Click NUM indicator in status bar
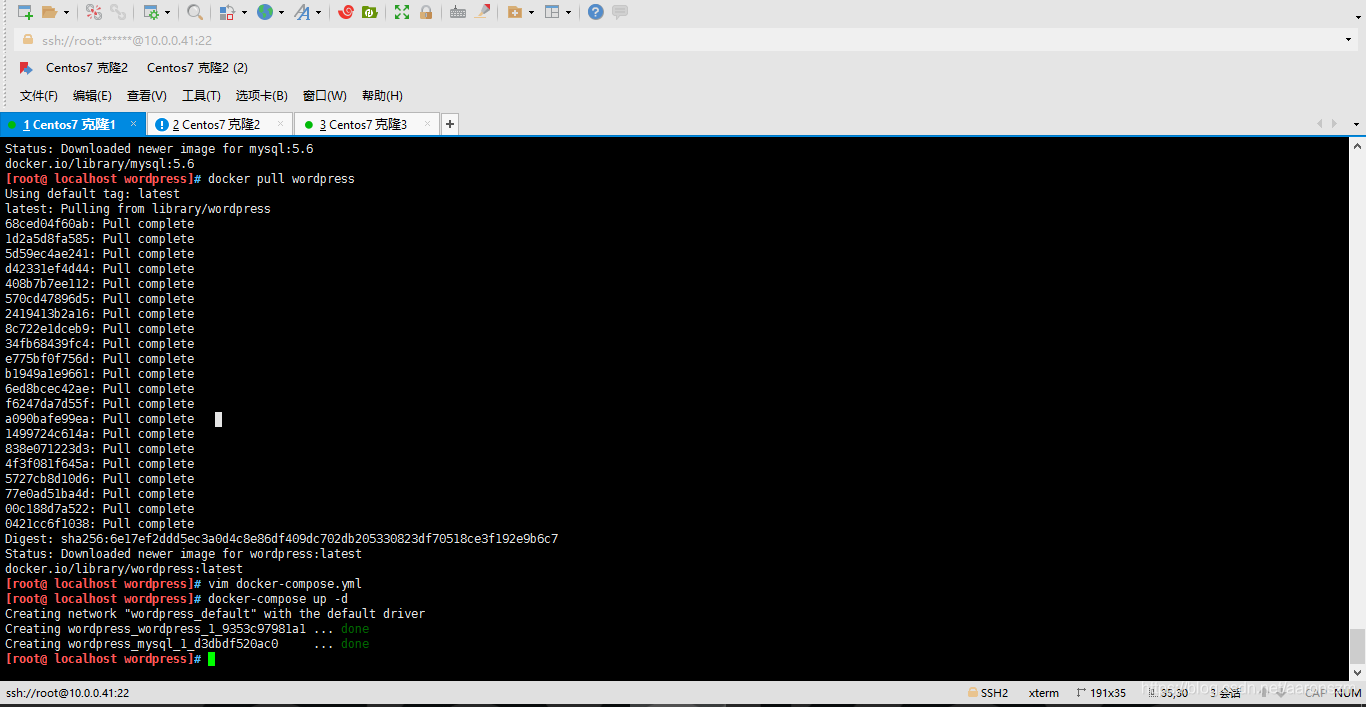Viewport: 1366px width, 707px height. click(1348, 693)
